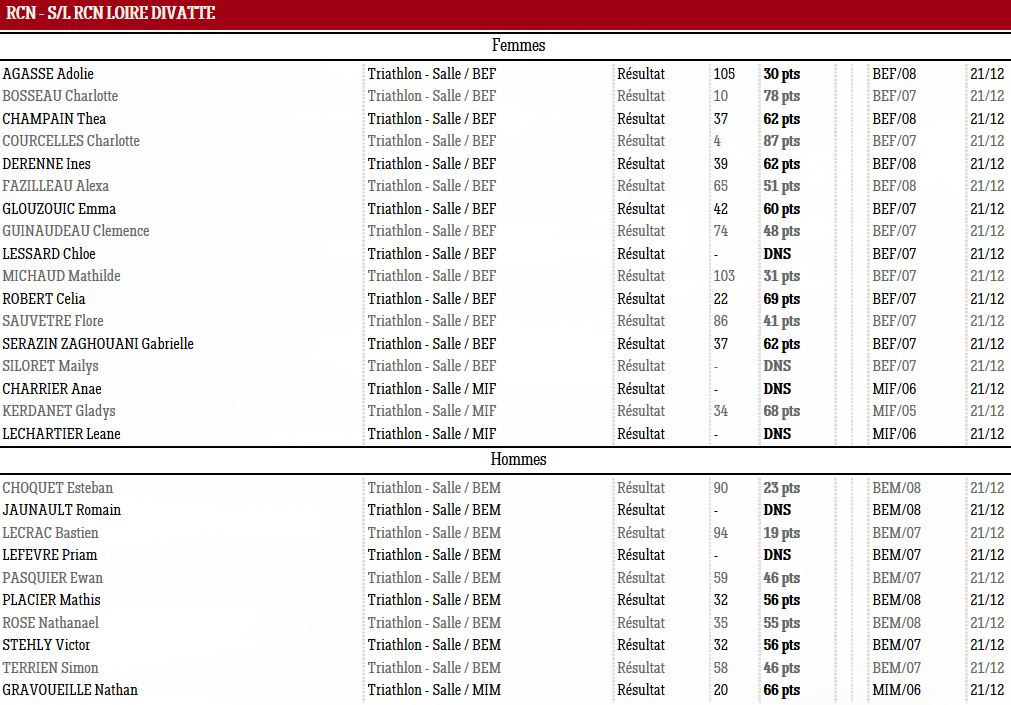
Task: Click SERAZIN ZAGHOUANI Gabrielle's name
Action: coord(97,343)
